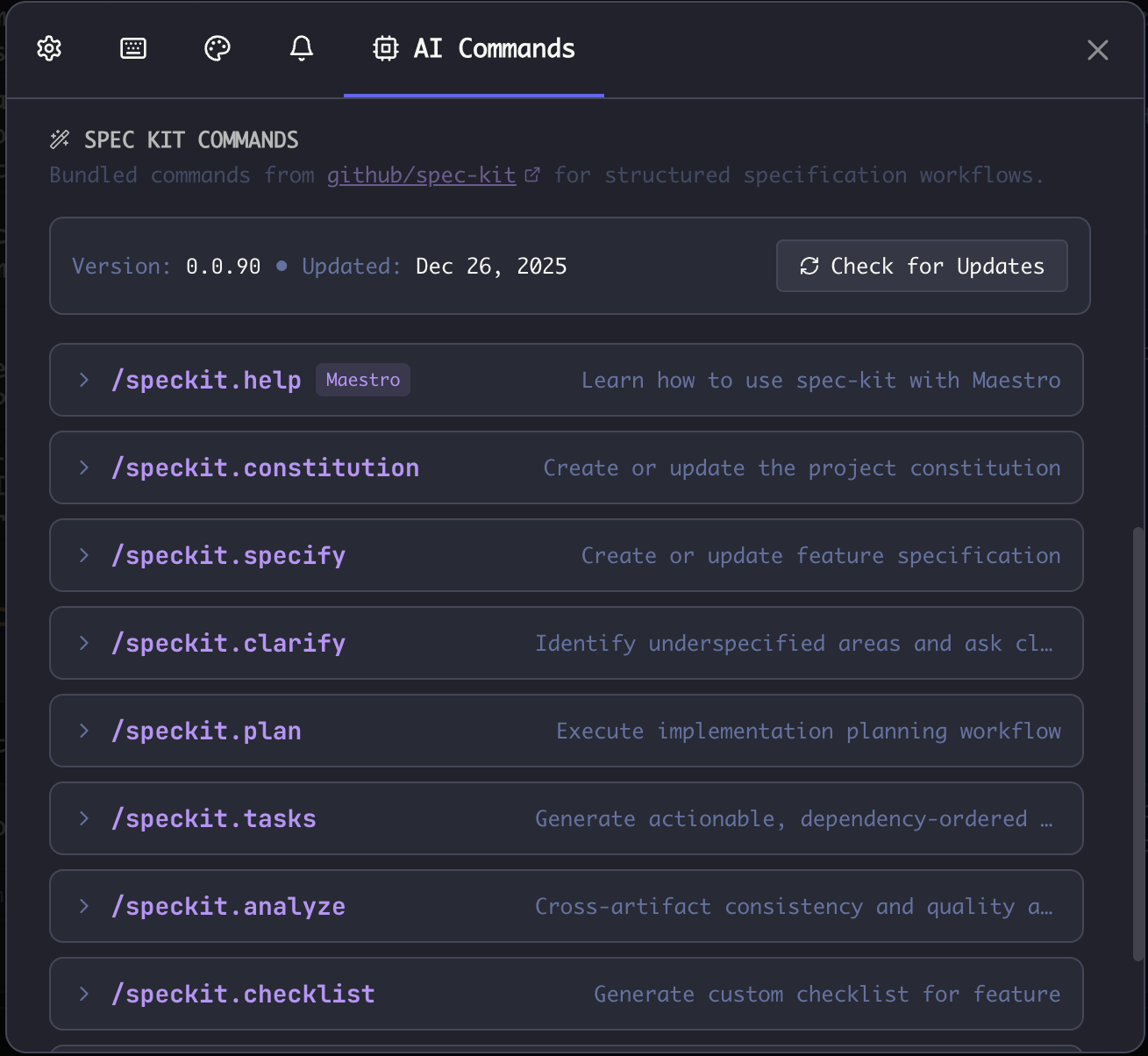Click the wand icon beside SPEC KIT COMMANDS

(x=61, y=138)
